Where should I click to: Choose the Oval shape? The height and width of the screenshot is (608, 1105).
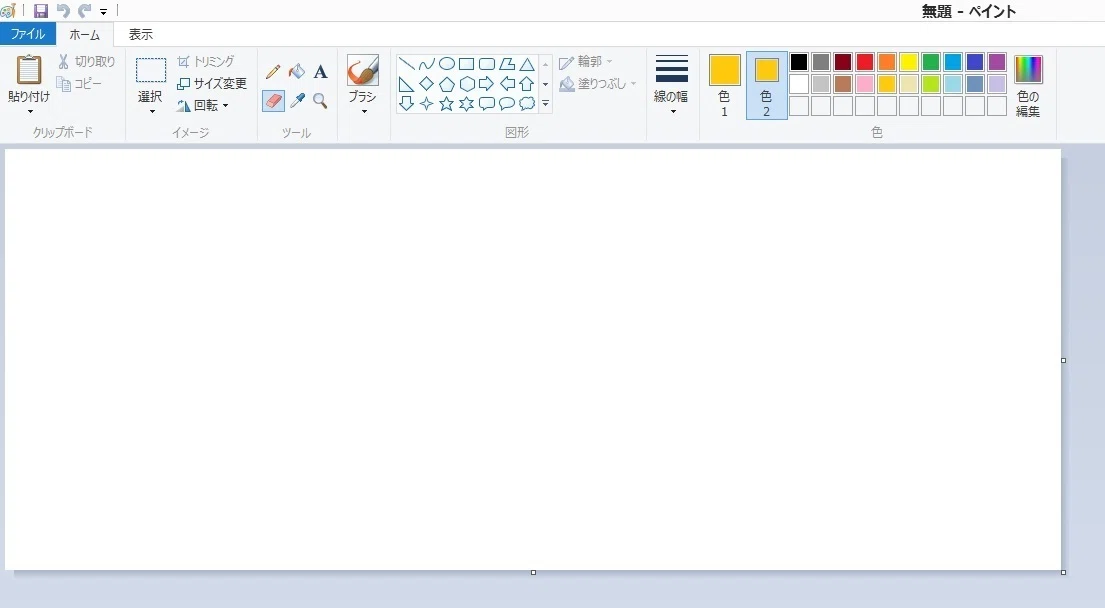pos(447,64)
